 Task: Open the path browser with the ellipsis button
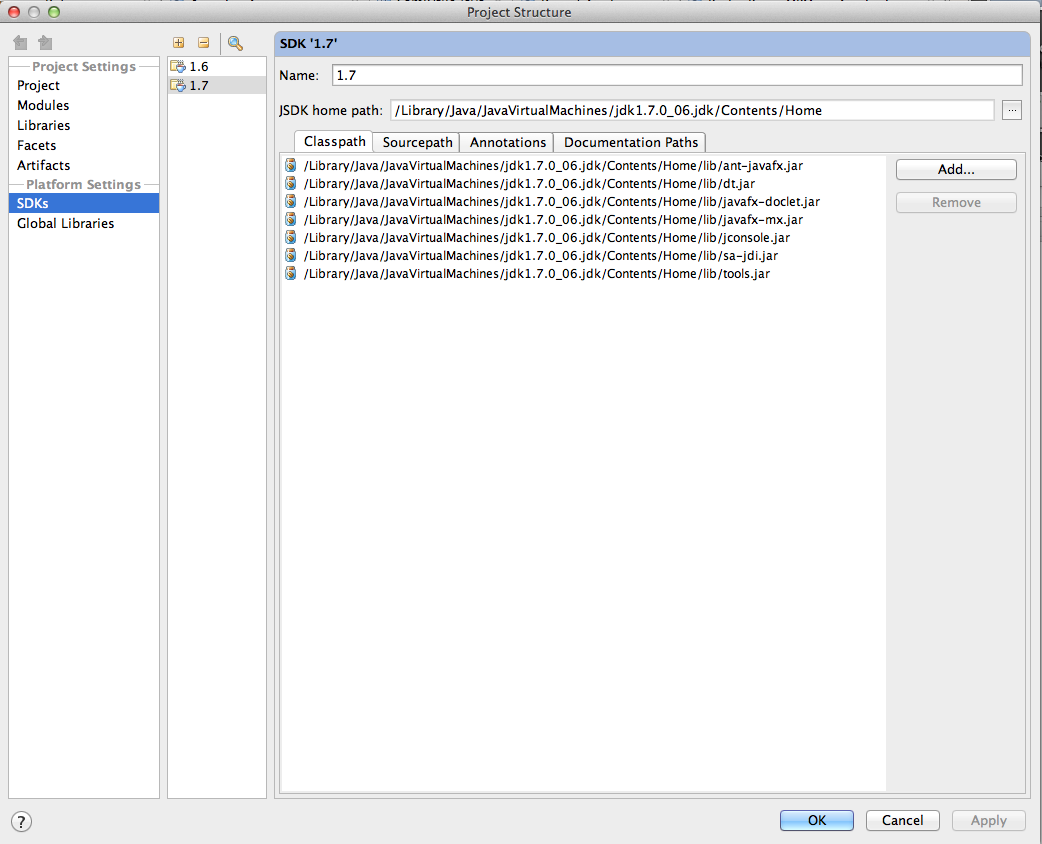point(1011,110)
